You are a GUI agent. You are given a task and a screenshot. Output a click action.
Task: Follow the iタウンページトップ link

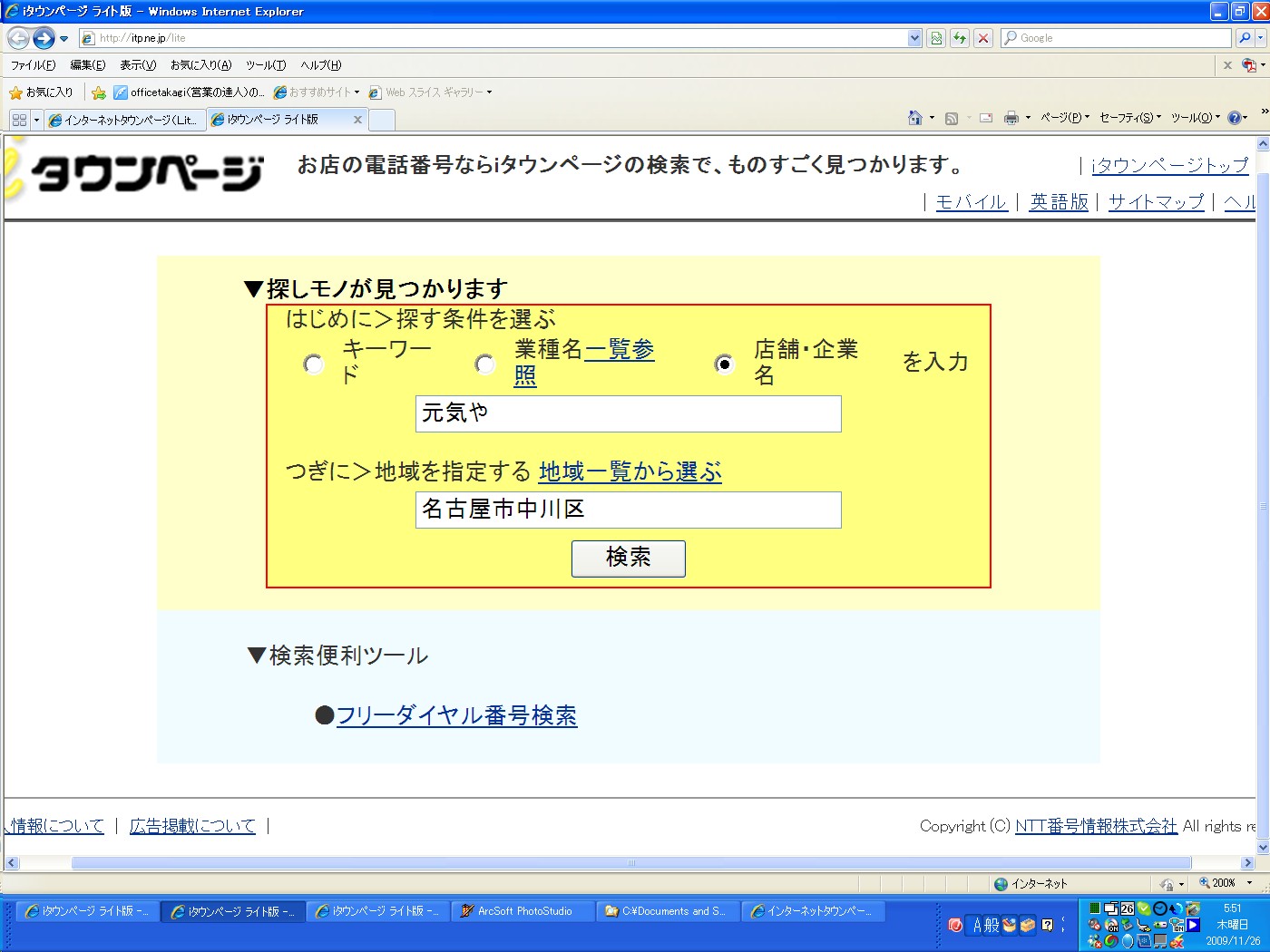[1170, 165]
